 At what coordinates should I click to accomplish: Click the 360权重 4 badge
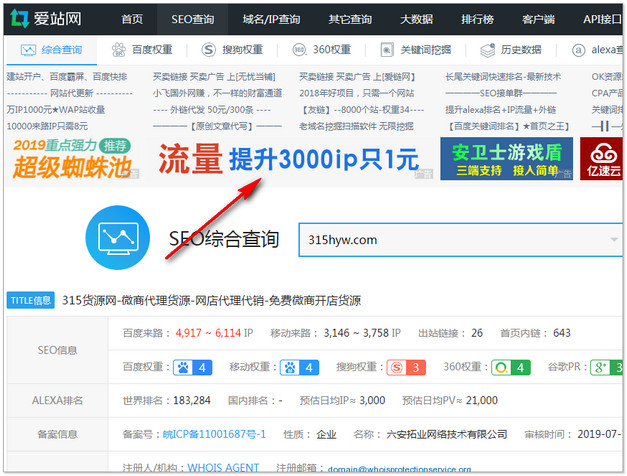point(511,367)
